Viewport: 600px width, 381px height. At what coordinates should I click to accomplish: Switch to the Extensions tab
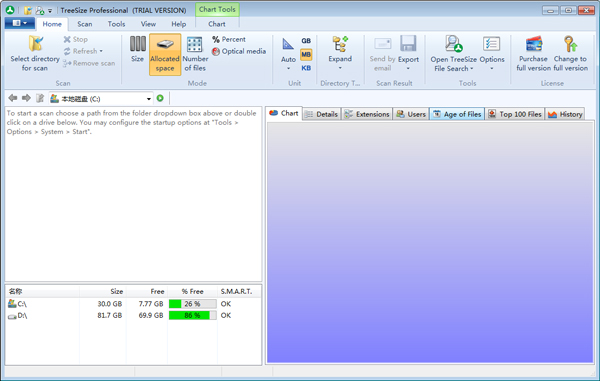click(367, 114)
